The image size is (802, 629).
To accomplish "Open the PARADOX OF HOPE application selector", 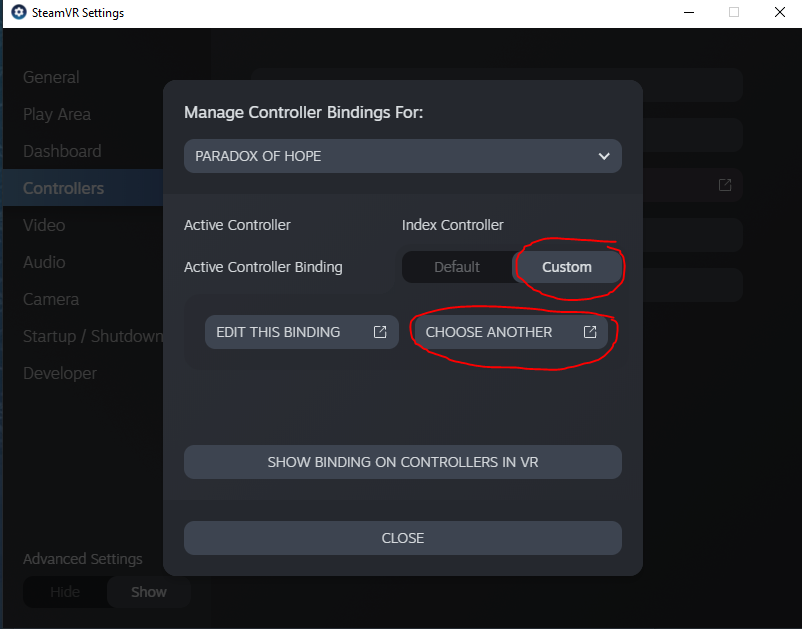I will [403, 156].
